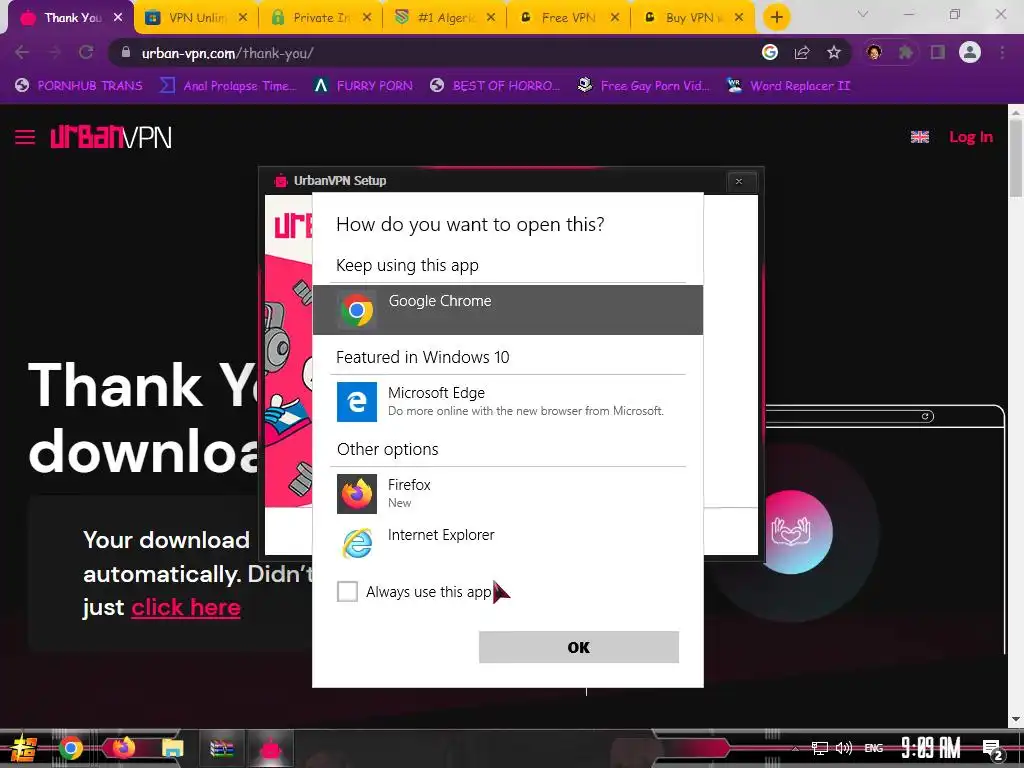
Task: Open the Extensions puzzle icon
Action: [x=906, y=53]
